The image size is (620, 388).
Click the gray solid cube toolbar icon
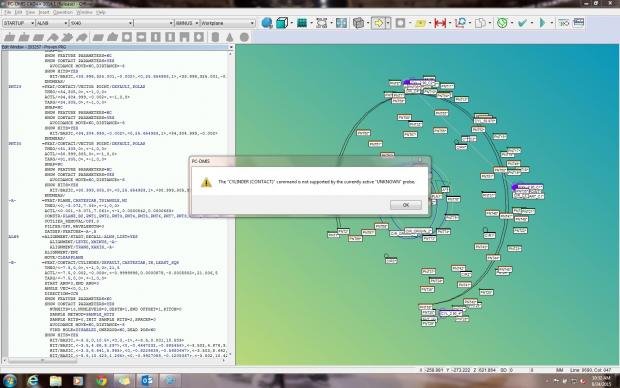pyautogui.click(x=358, y=23)
